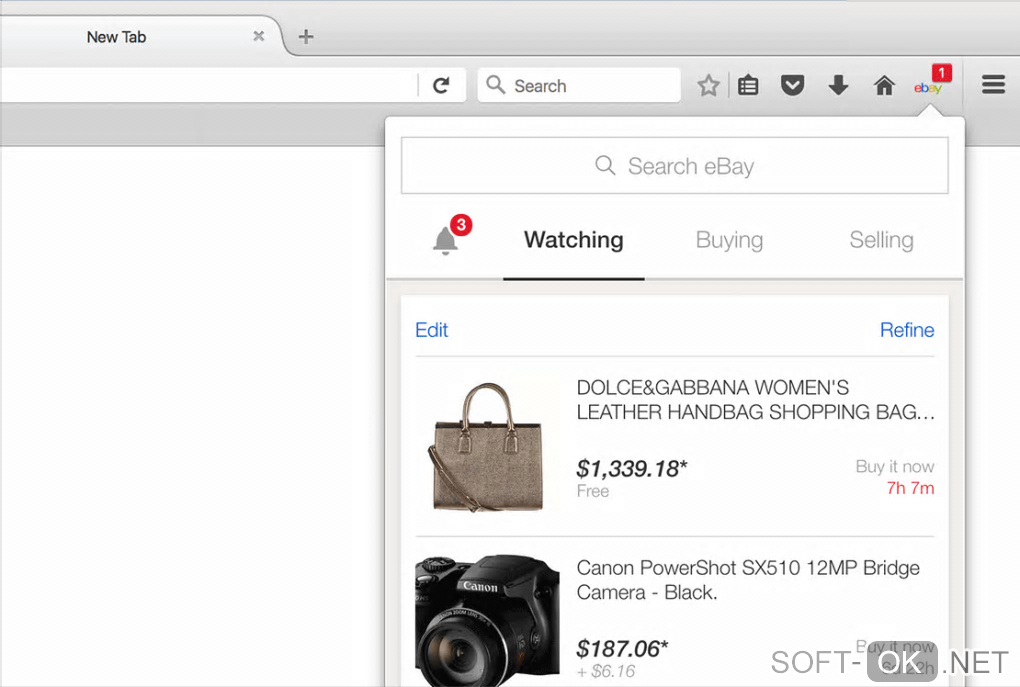This screenshot has width=1020, height=687.
Task: Open a new tab with plus button
Action: coord(306,36)
